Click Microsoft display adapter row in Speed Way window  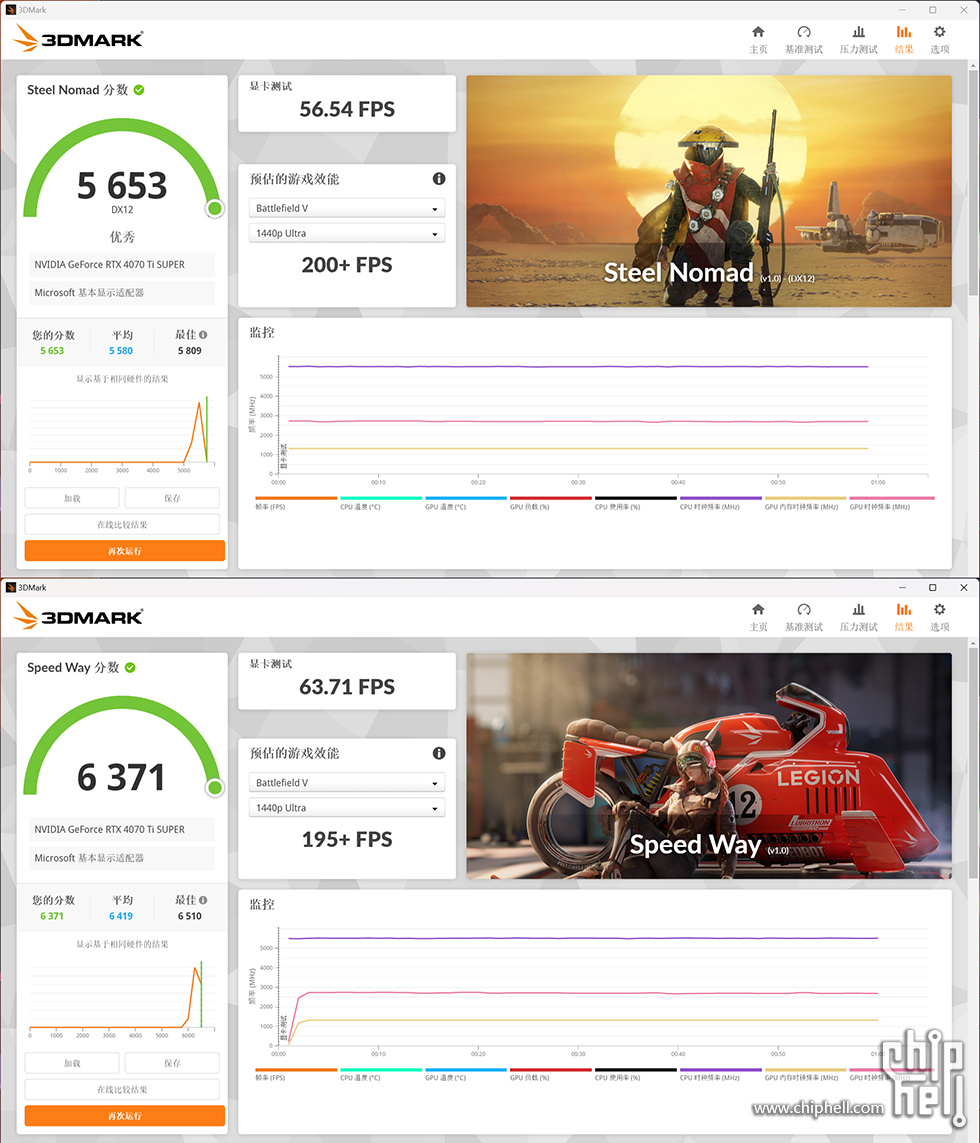coord(122,858)
